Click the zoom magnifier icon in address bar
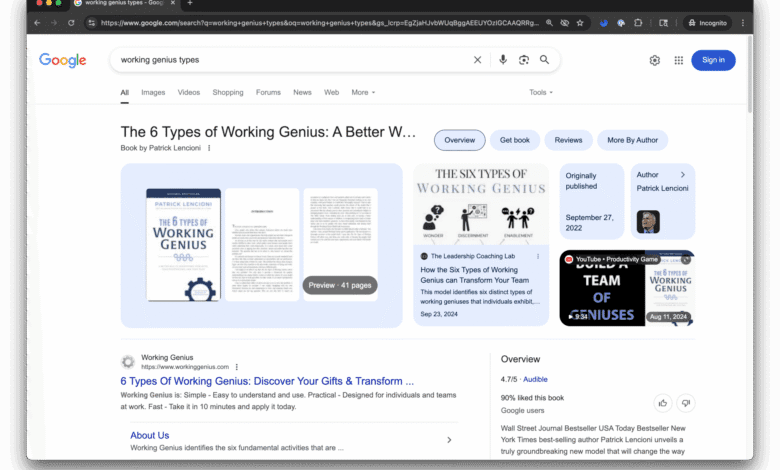Viewport: 780px width, 470px height. click(549, 23)
